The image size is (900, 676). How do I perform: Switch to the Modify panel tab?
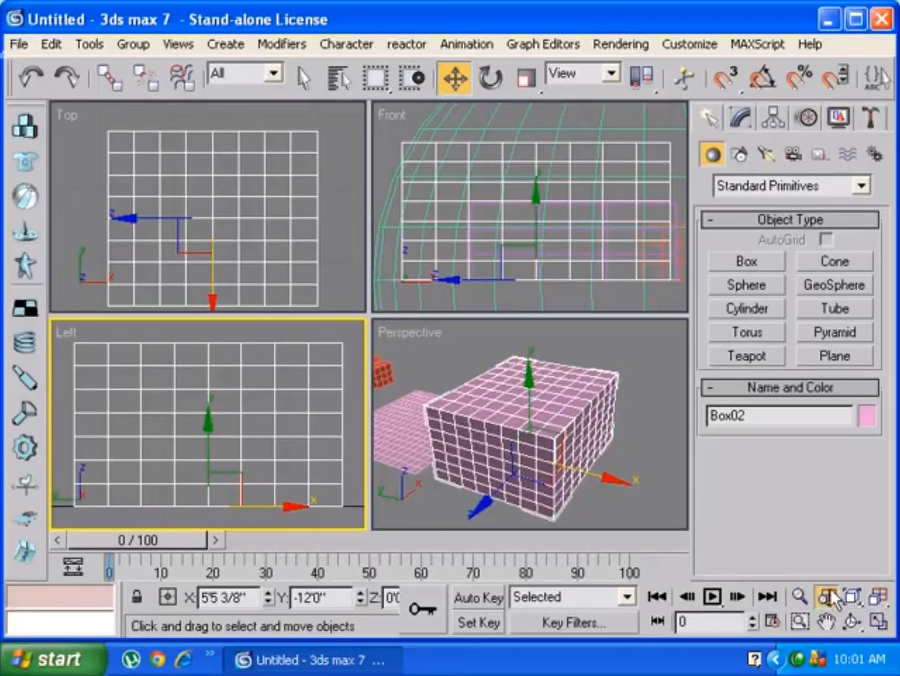(741, 118)
